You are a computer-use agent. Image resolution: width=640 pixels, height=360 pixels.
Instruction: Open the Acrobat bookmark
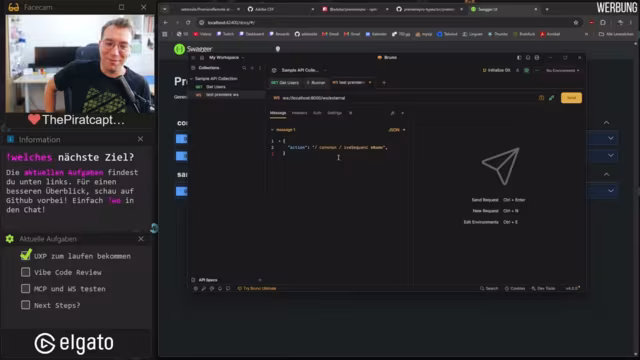(x=550, y=34)
